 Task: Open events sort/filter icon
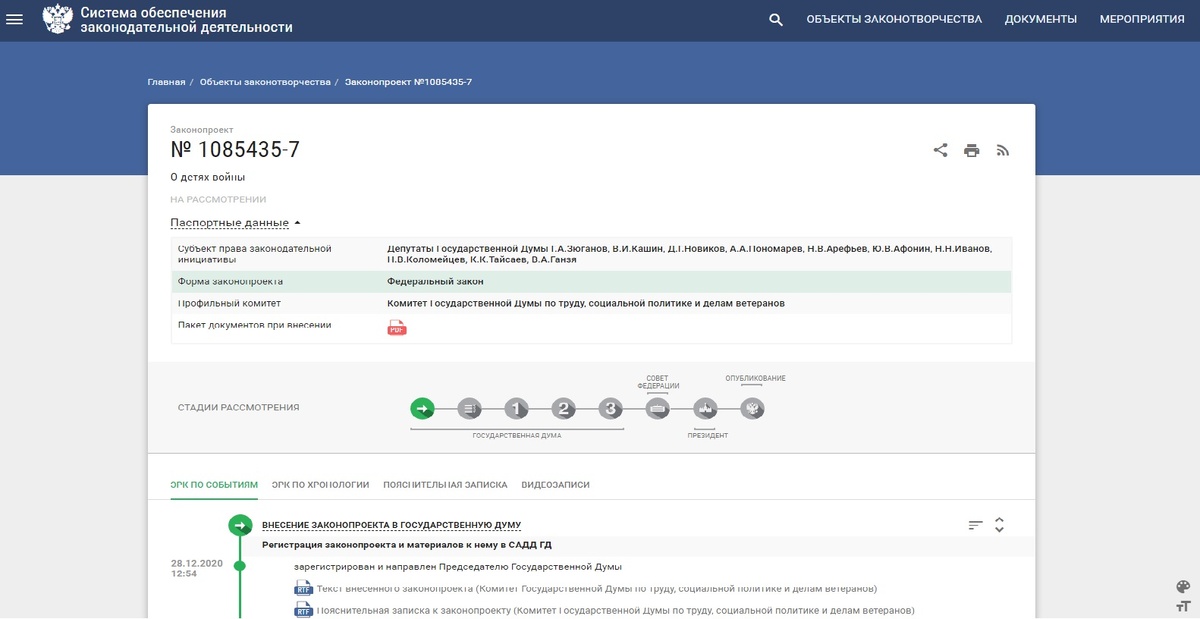[976, 525]
